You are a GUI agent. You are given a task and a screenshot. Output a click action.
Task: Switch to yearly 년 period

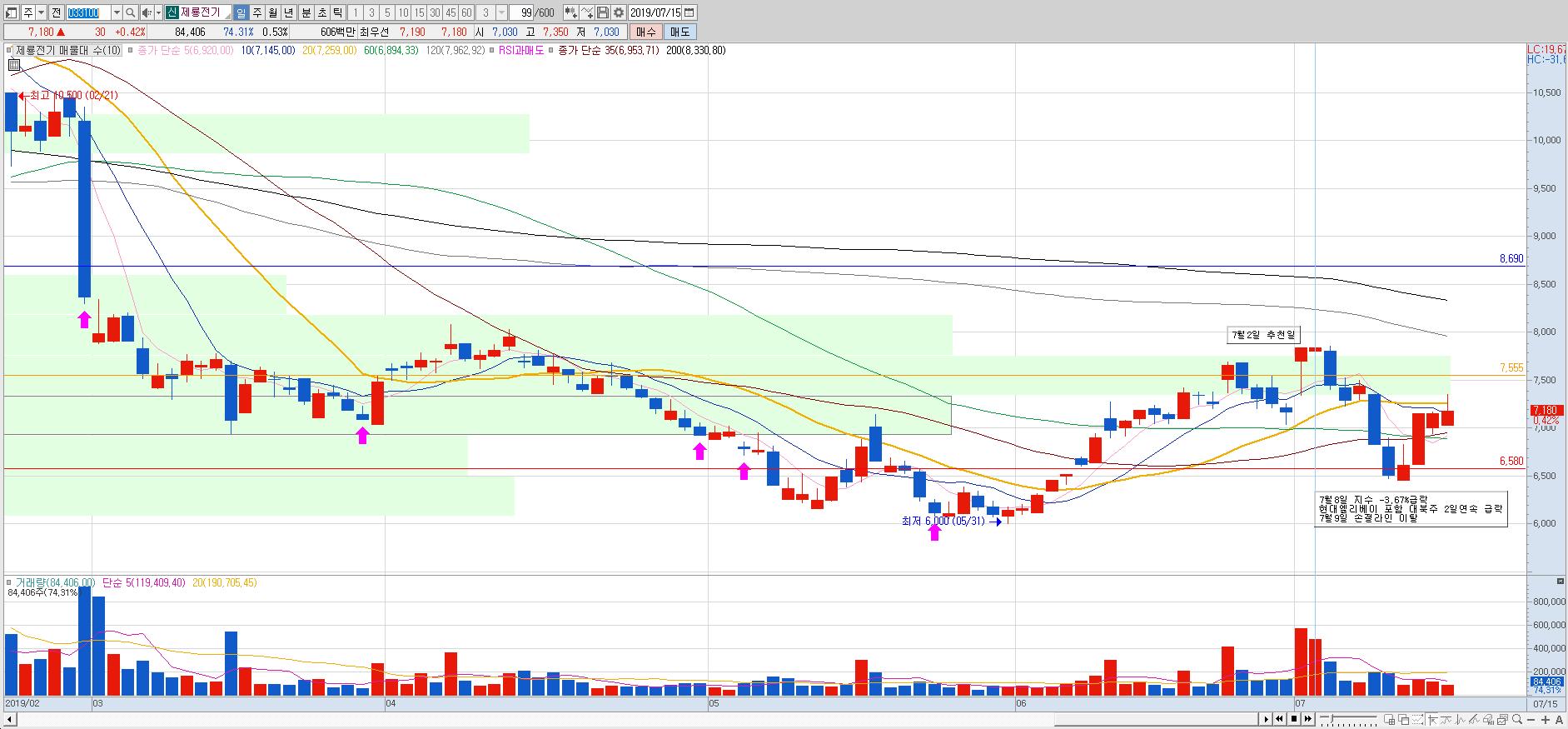pyautogui.click(x=288, y=12)
